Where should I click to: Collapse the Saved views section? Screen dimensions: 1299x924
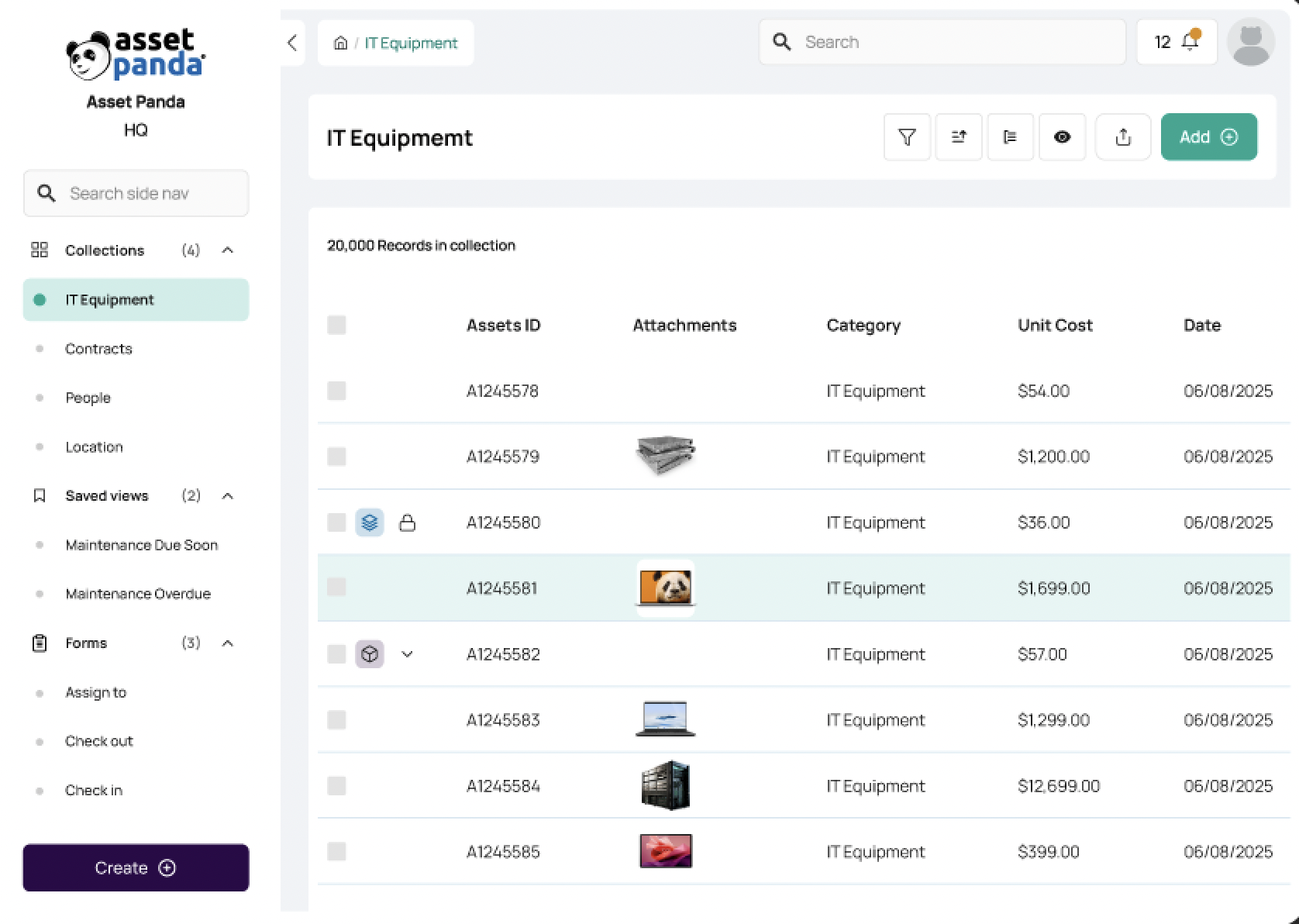click(x=228, y=496)
